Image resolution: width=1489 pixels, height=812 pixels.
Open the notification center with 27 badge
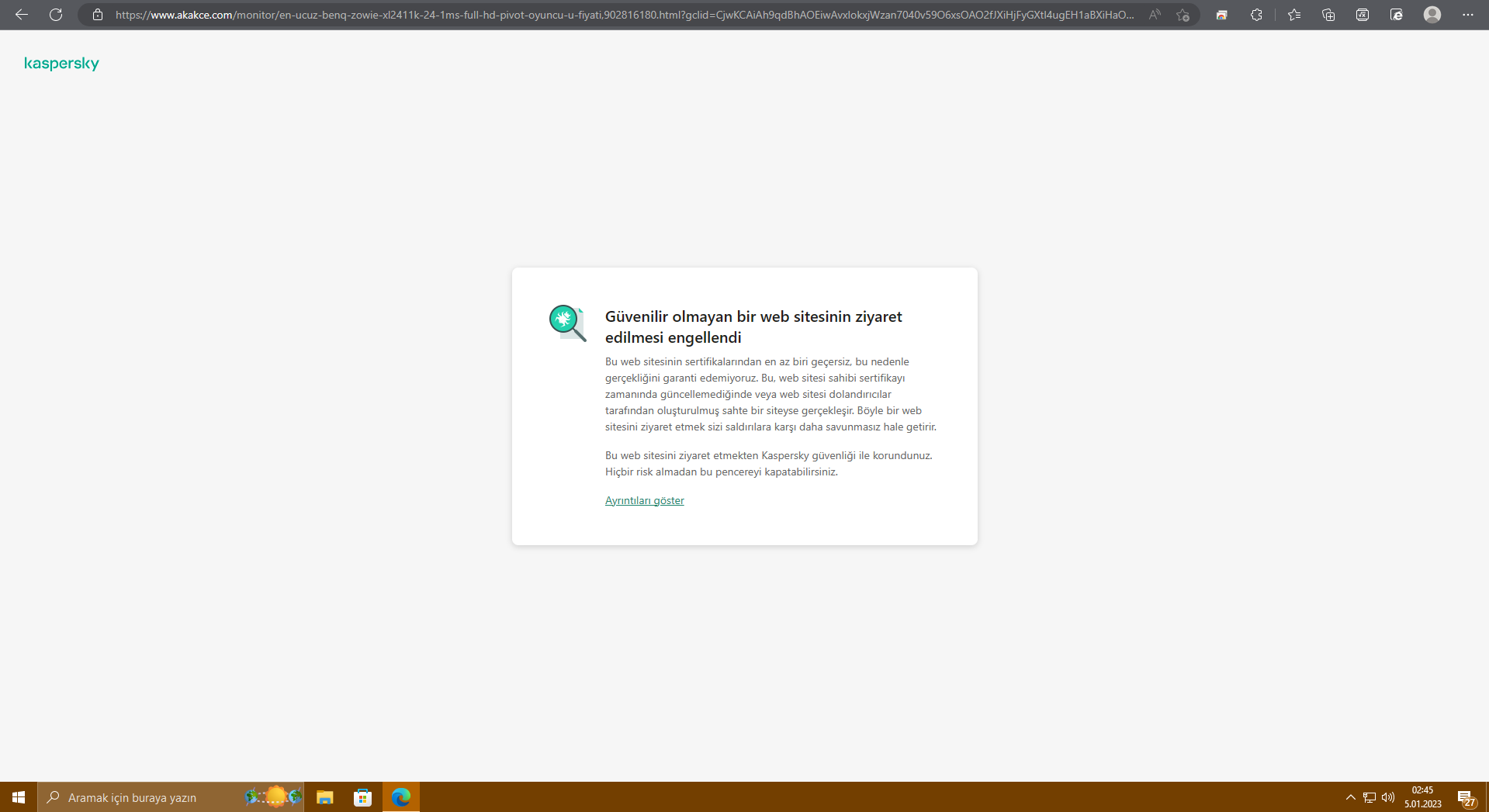point(1466,798)
